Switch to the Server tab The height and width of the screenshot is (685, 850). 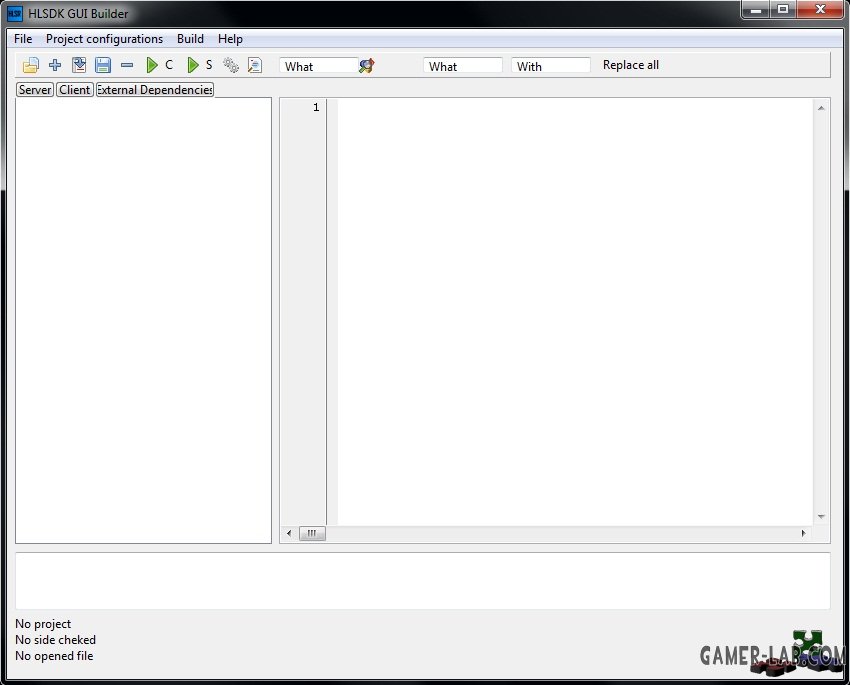35,89
